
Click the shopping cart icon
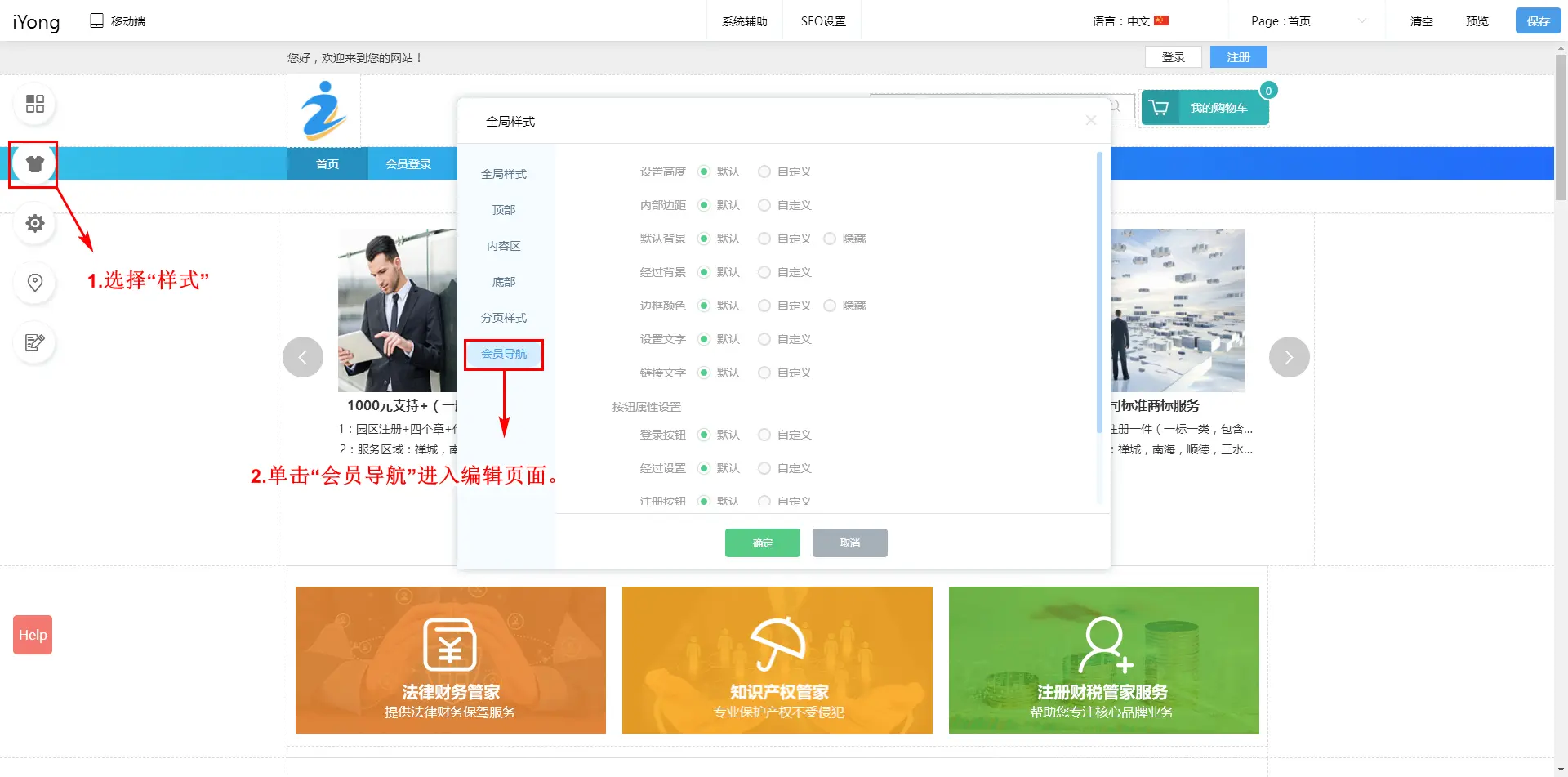pyautogui.click(x=1159, y=108)
